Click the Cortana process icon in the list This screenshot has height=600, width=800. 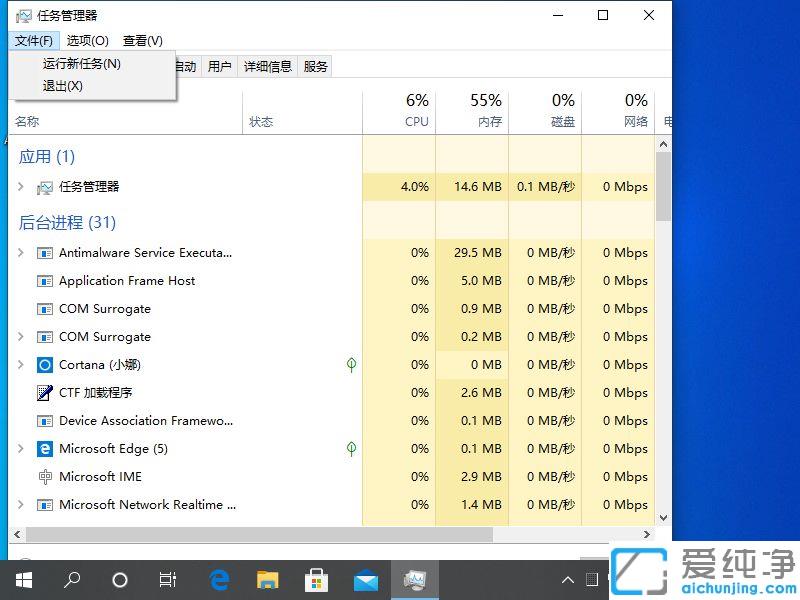(x=44, y=365)
